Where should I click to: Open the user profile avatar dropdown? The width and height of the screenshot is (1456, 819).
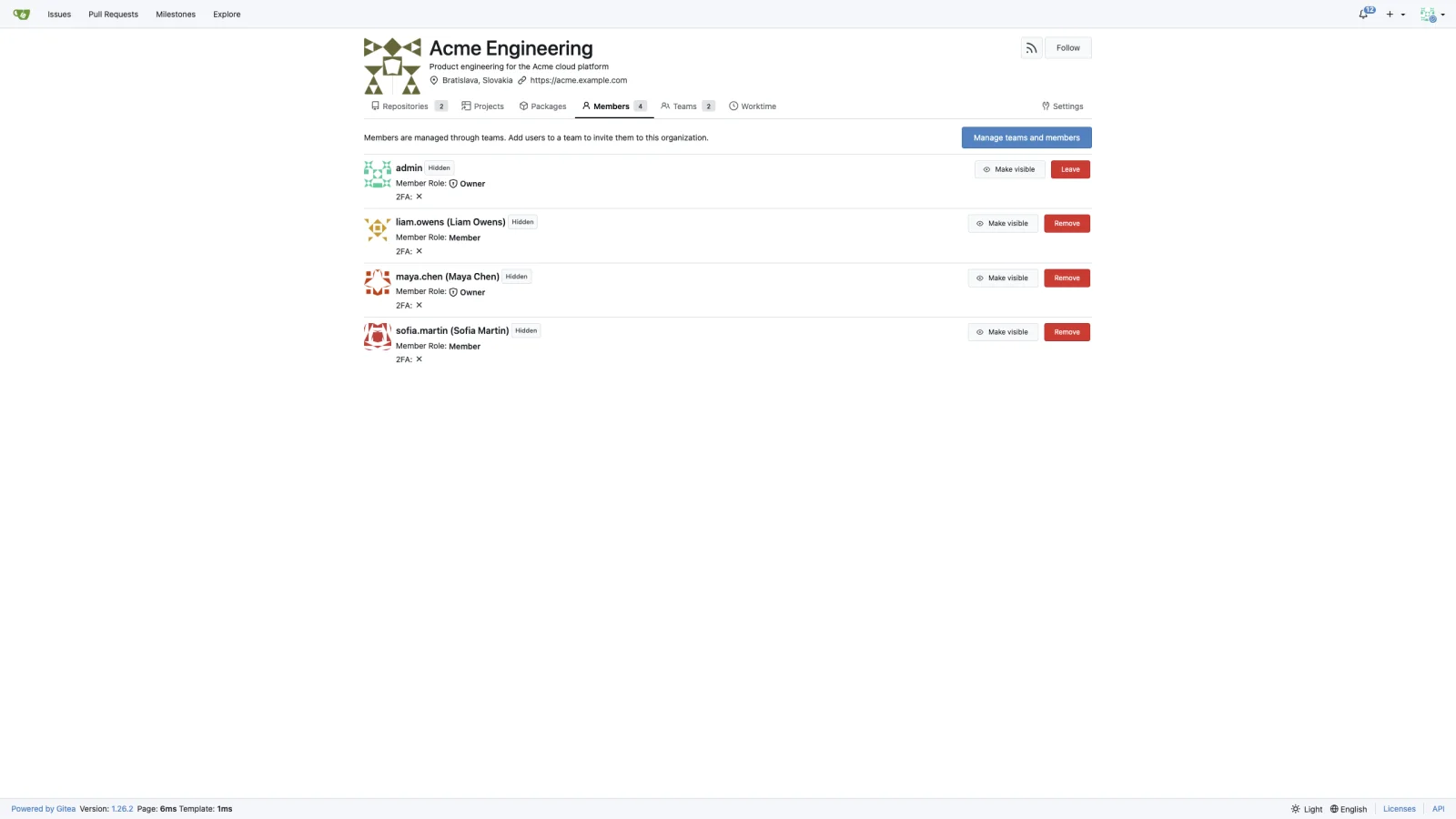click(1432, 15)
